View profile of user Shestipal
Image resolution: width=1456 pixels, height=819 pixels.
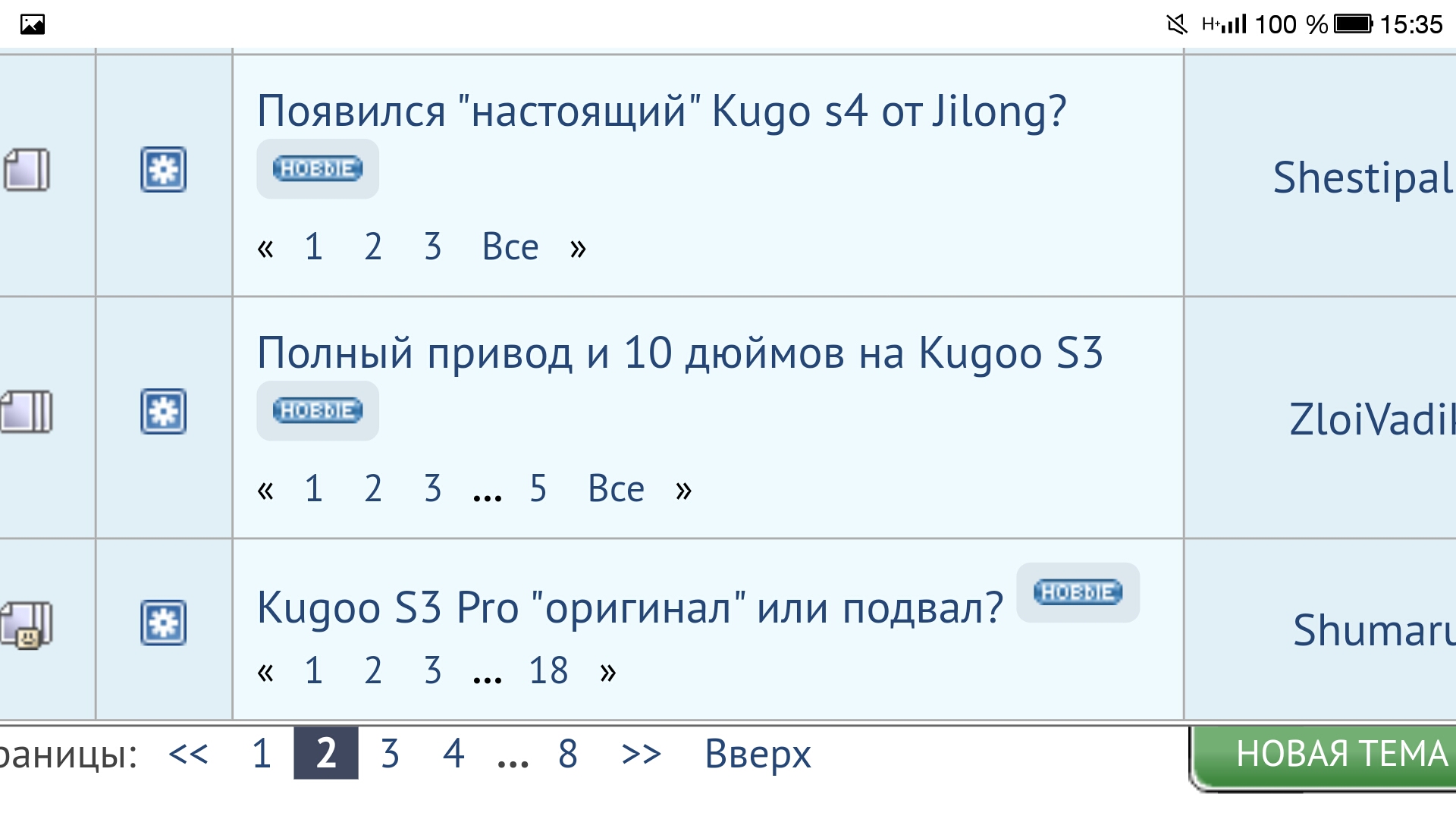pos(1363,178)
